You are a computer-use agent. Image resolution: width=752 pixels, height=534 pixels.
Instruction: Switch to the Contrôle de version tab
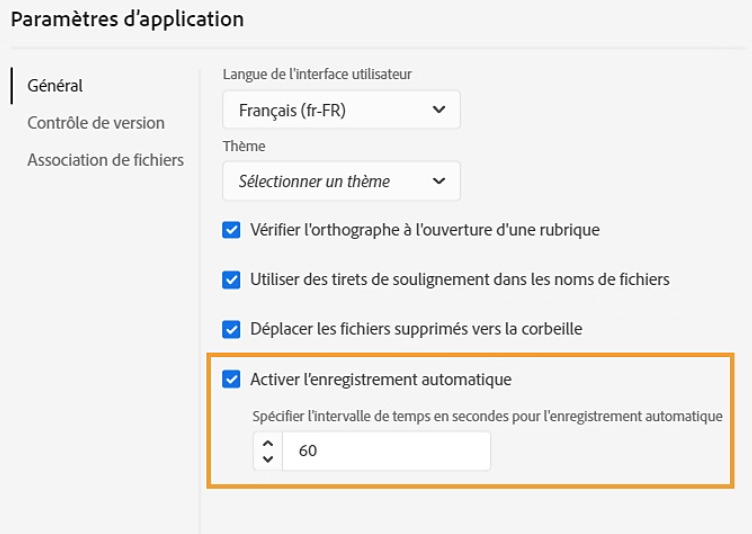[96, 123]
